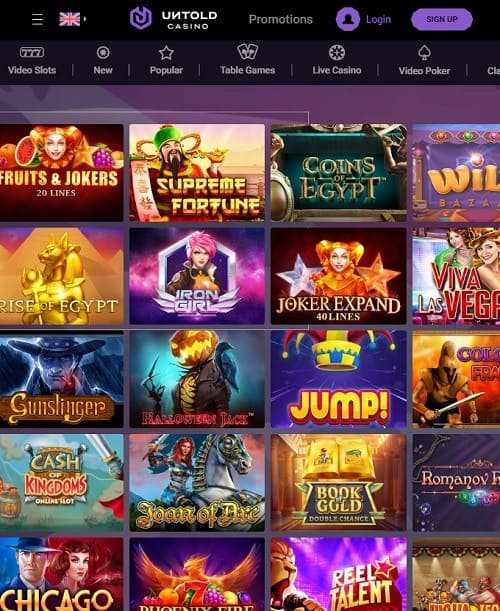500x611 pixels.
Task: Click the user avatar icon beside Login
Action: point(348,19)
